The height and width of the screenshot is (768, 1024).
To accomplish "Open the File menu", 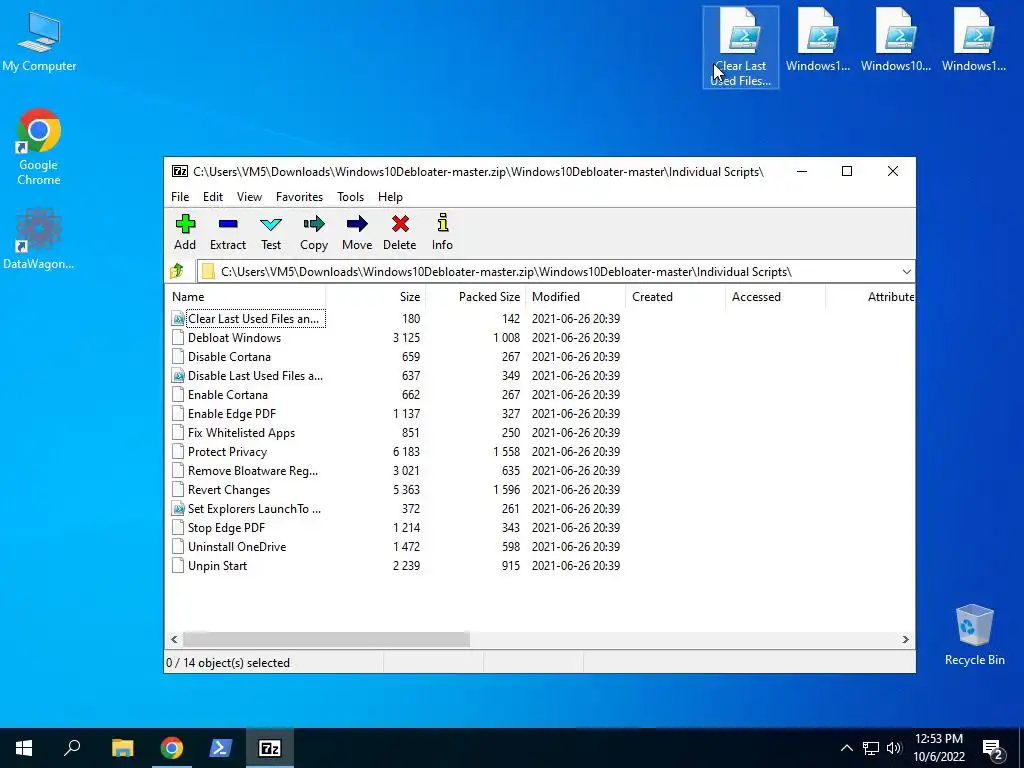I will 180,197.
